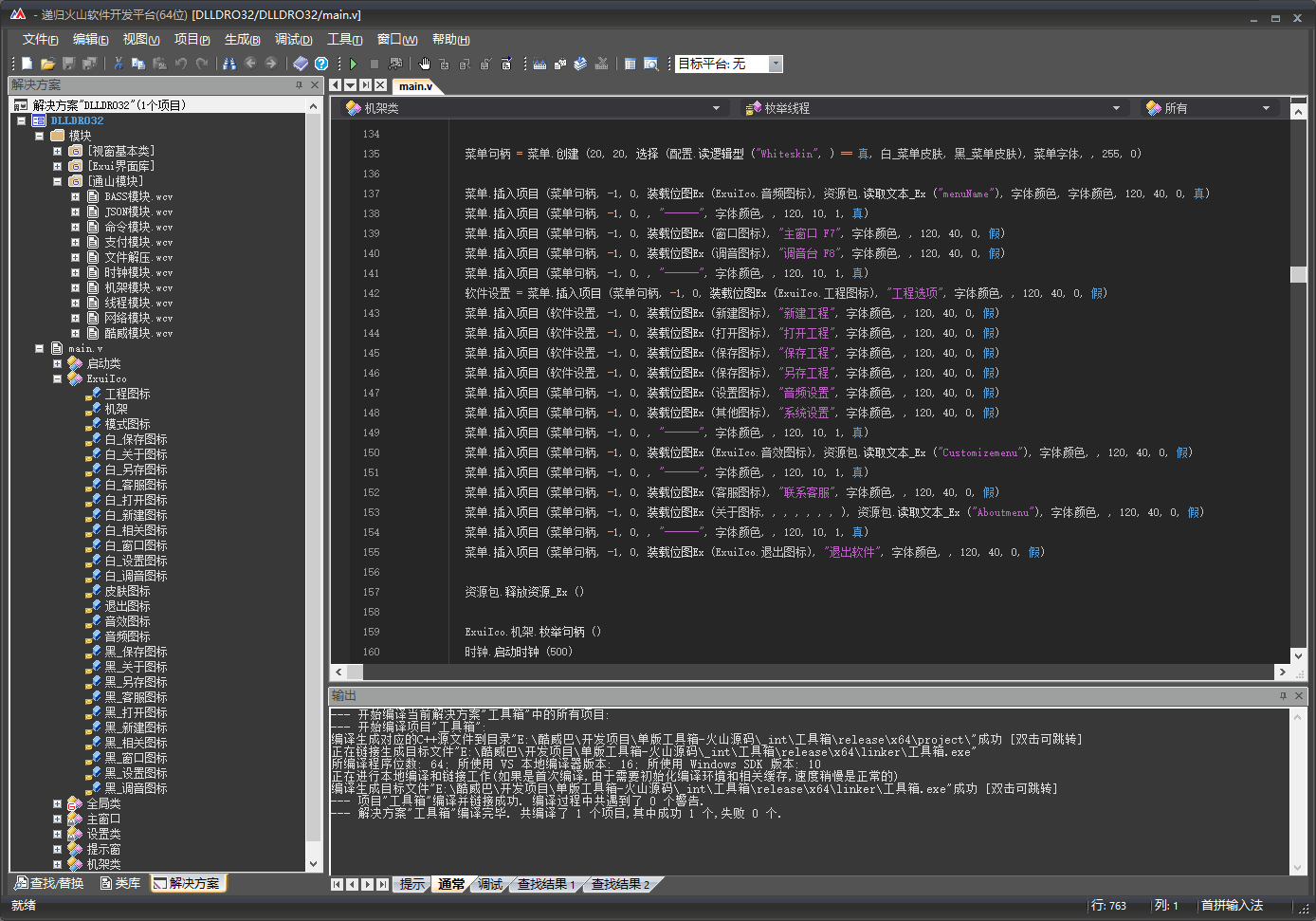Click the New file toolbar icon
The width and height of the screenshot is (1316, 921).
pos(27,64)
